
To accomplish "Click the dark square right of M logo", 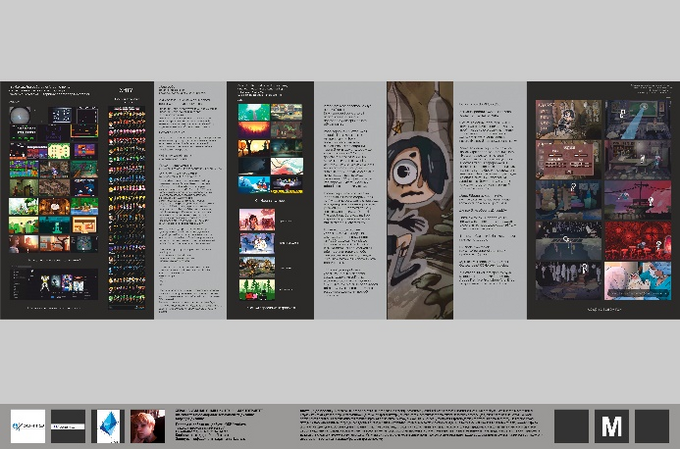I will pyautogui.click(x=651, y=426).
